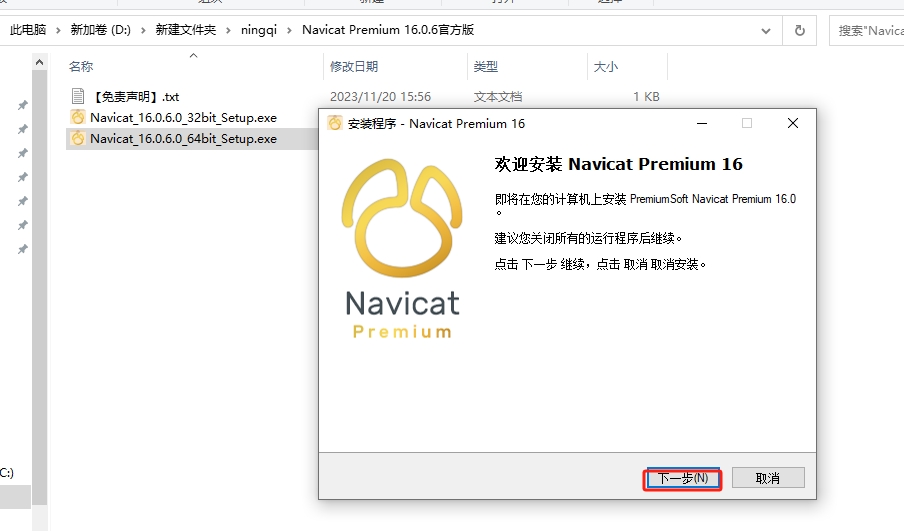Click Cancel (取消) in the installer
This screenshot has height=531, width=904.
[768, 478]
